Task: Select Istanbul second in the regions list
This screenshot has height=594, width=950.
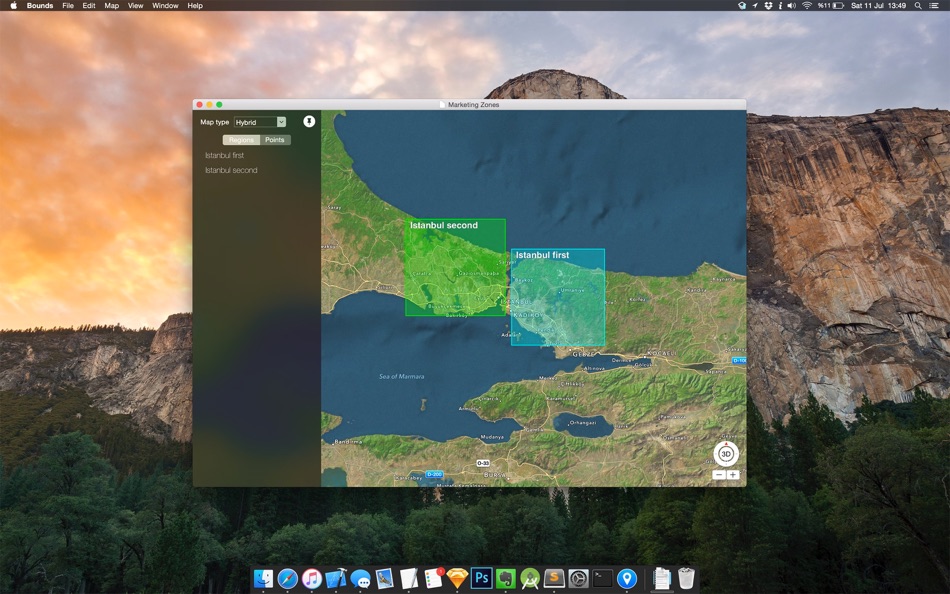Action: click(x=231, y=170)
